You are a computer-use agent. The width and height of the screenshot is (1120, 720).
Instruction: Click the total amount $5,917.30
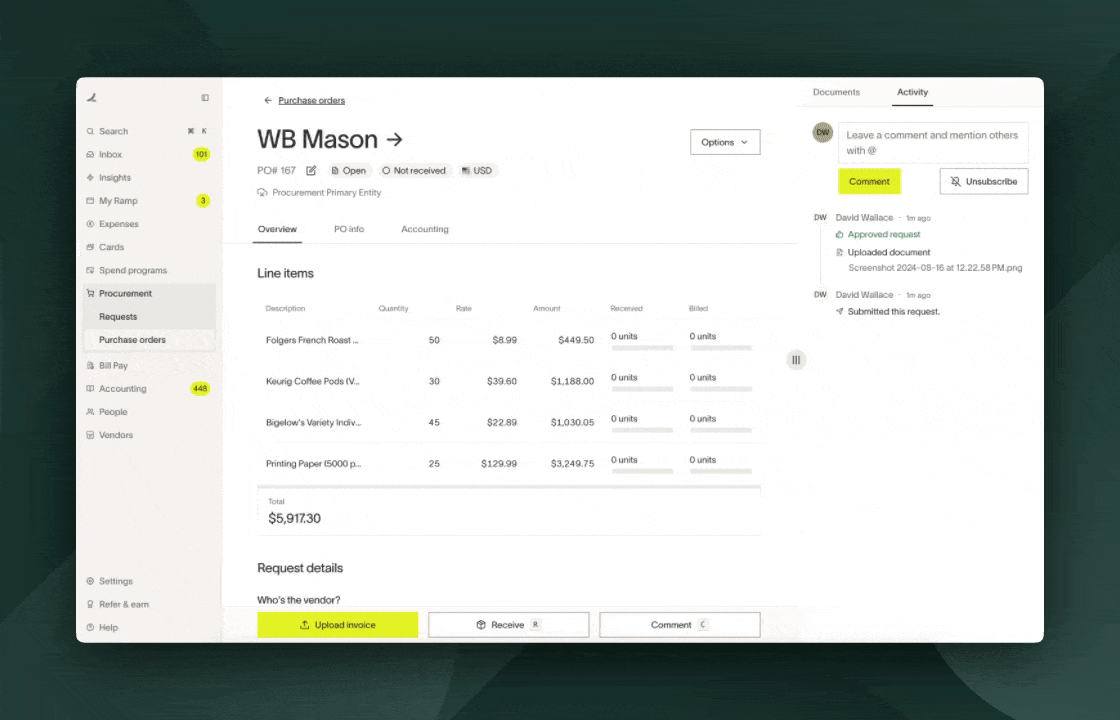click(x=294, y=519)
